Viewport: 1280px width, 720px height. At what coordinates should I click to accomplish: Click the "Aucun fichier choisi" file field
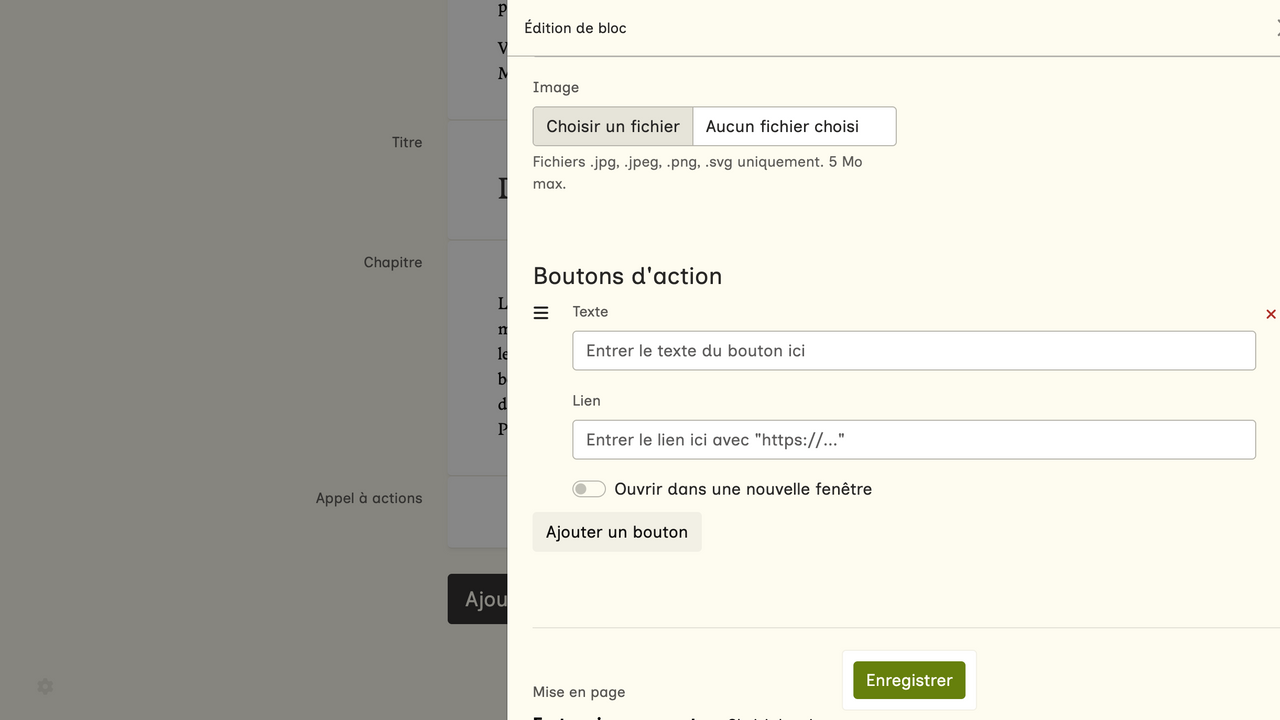(793, 126)
